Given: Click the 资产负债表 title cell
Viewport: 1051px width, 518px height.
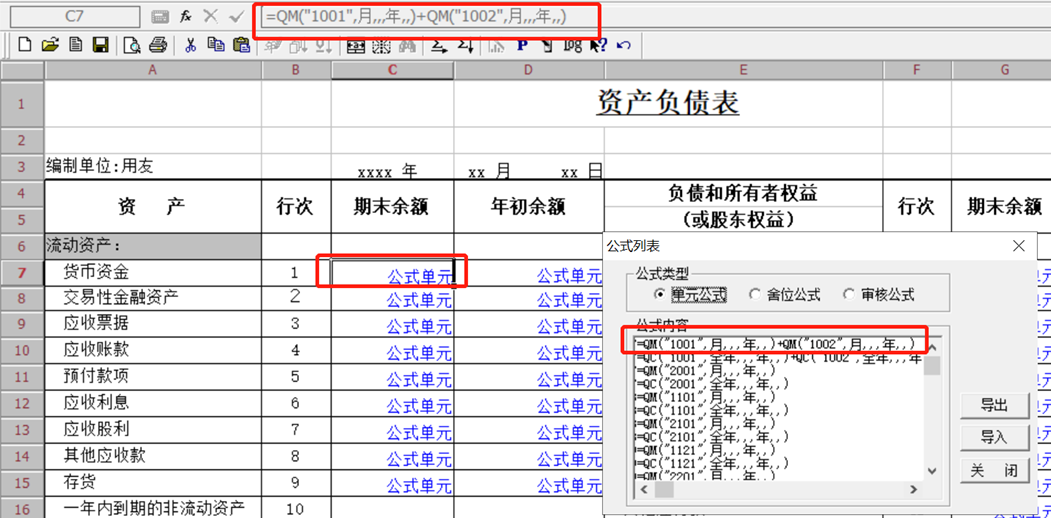Looking at the screenshot, I should click(x=668, y=103).
